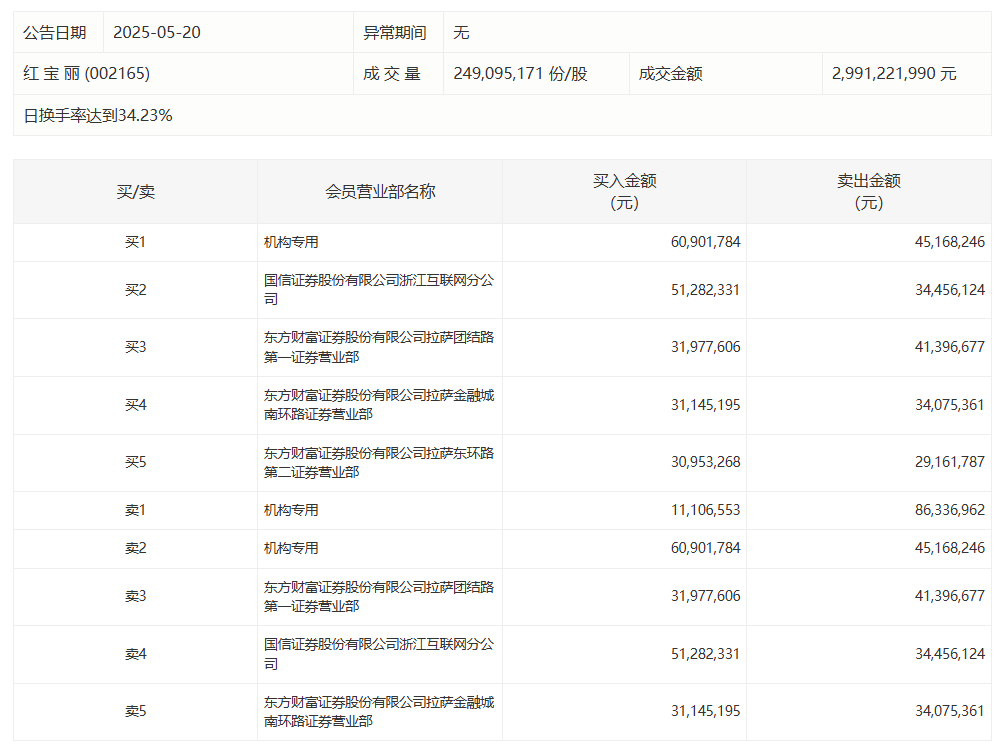Click 买1 sell amount 45,168,246
This screenshot has width=1000, height=756.
(950, 242)
